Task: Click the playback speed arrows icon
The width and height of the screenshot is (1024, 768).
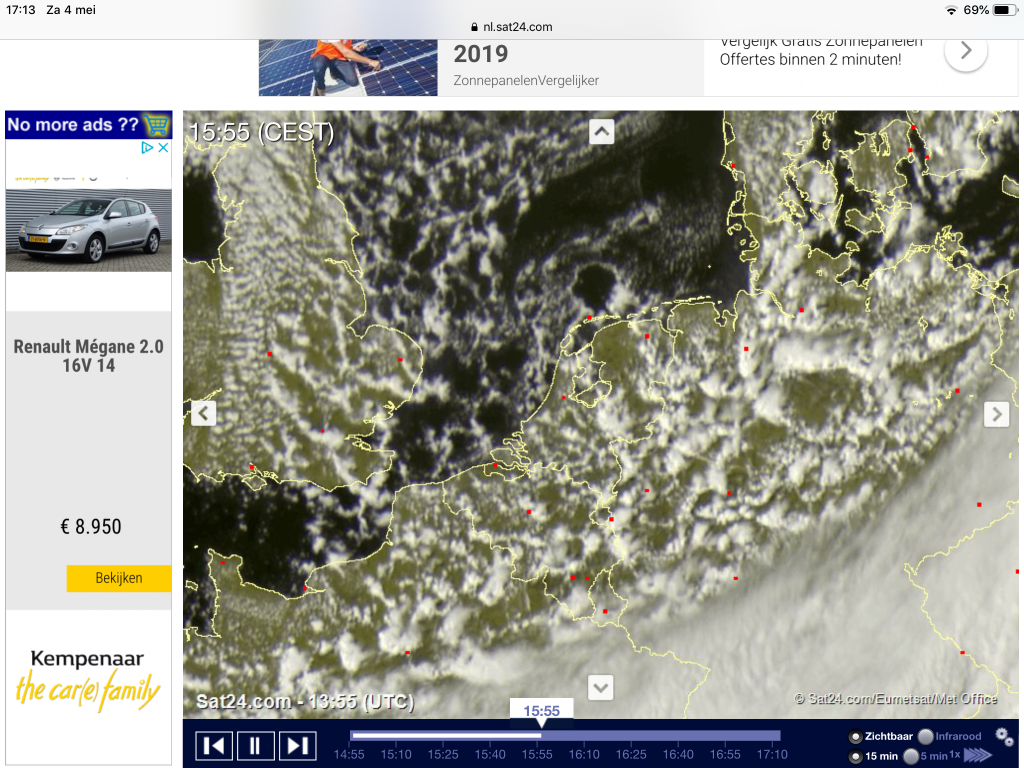Action: [x=977, y=755]
